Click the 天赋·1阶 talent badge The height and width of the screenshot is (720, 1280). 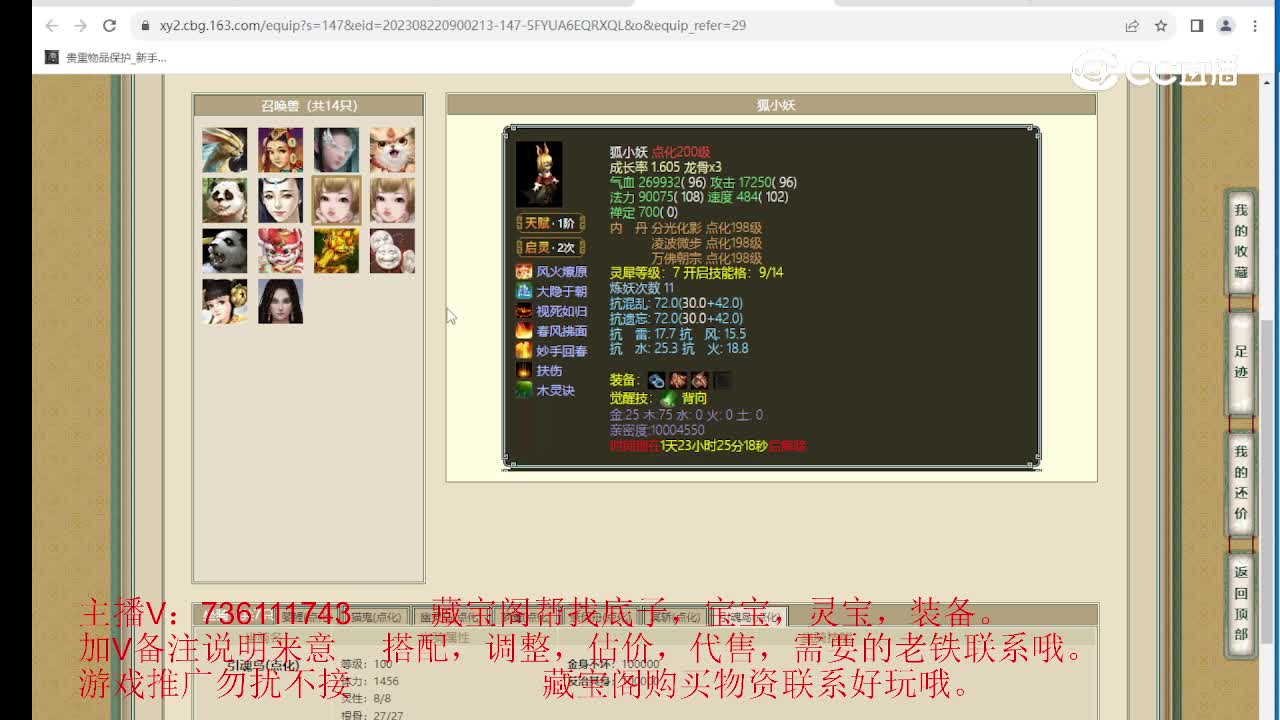pos(550,223)
